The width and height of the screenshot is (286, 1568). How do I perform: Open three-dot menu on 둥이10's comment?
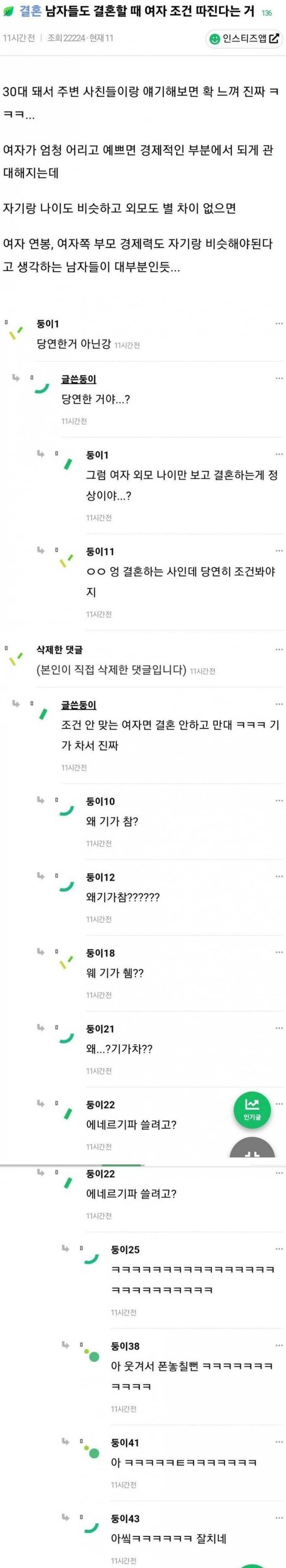point(279,801)
